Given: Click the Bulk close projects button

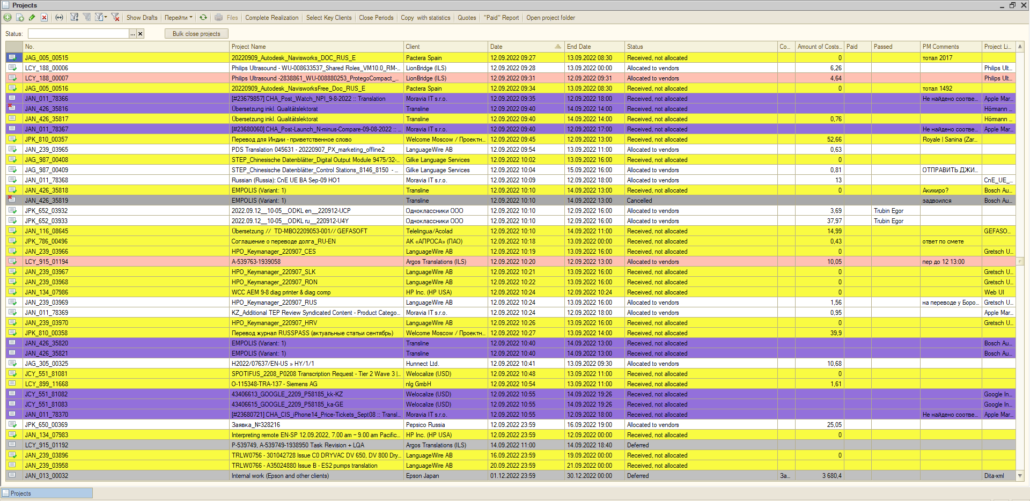Looking at the screenshot, I should [197, 34].
